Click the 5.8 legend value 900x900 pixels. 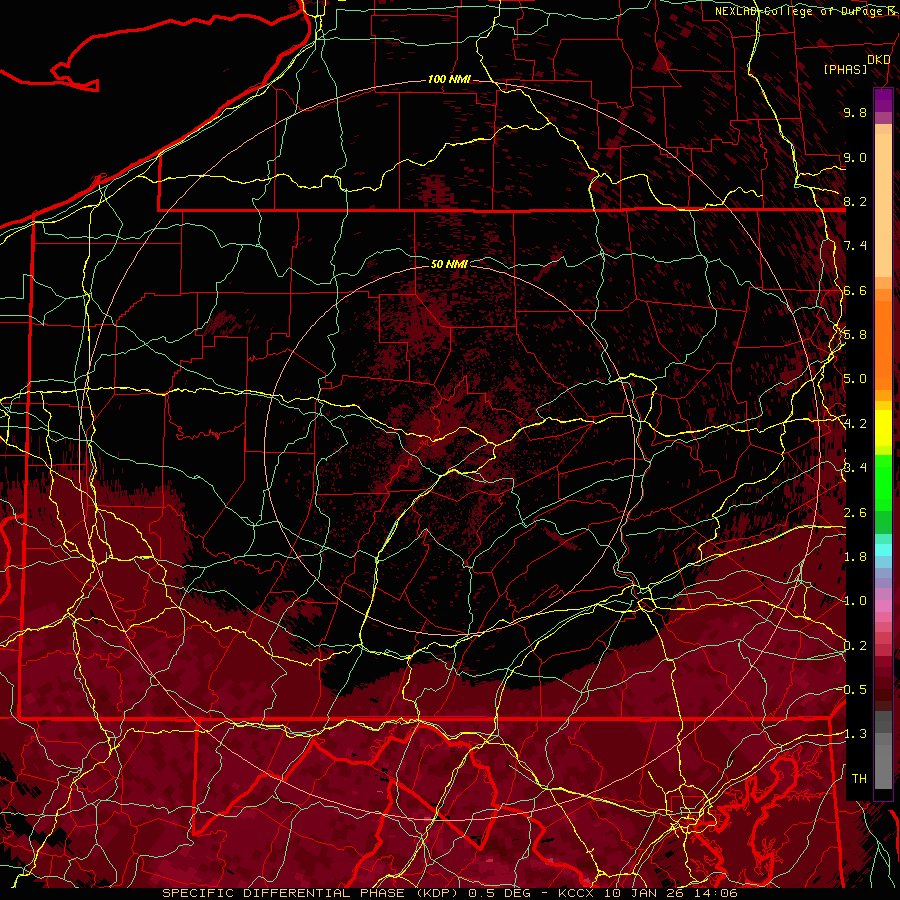click(x=855, y=335)
